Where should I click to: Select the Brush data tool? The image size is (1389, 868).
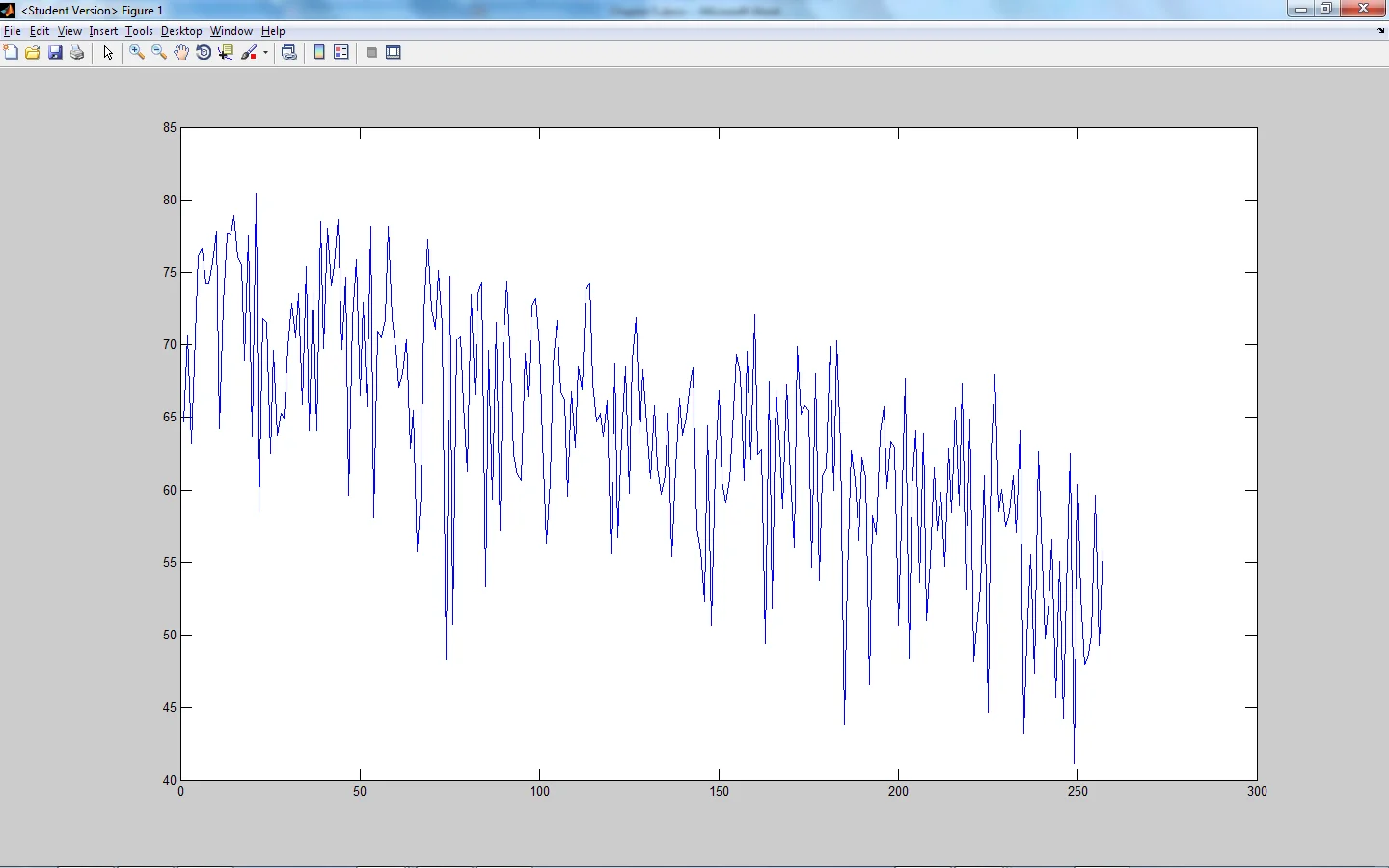[250, 53]
